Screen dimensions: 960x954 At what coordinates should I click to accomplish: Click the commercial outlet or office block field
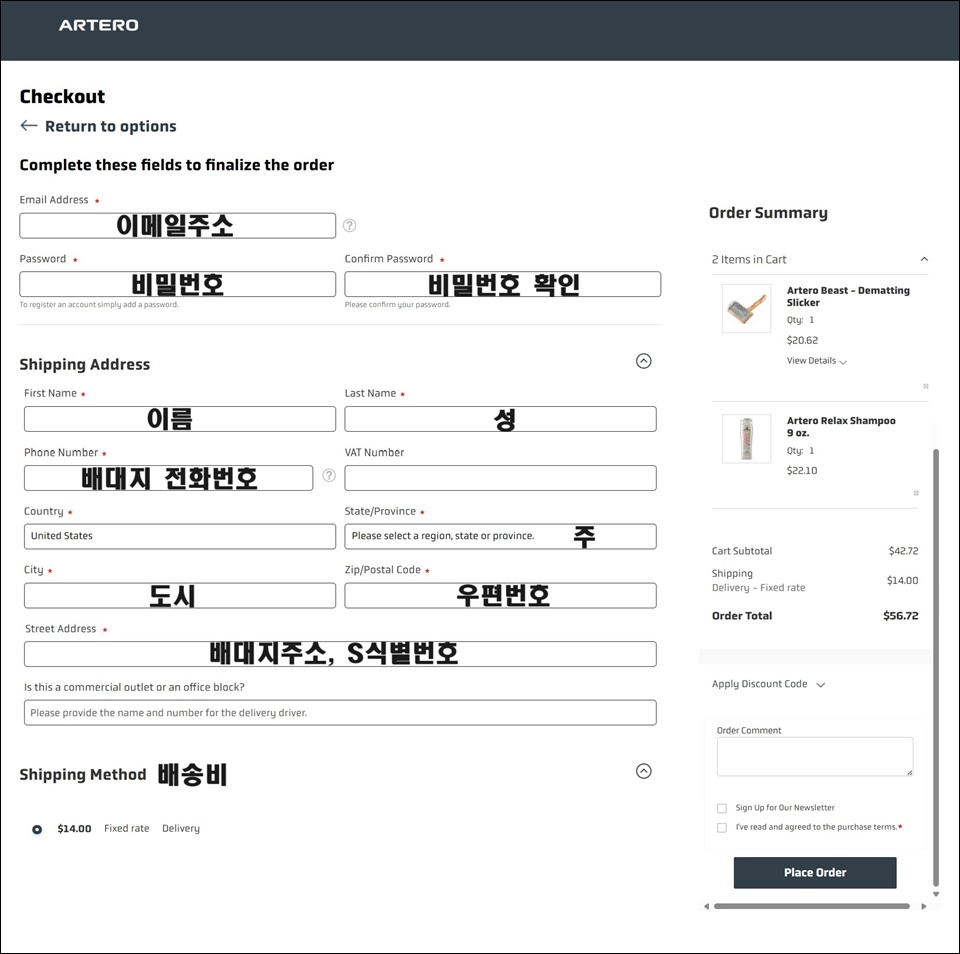pos(340,713)
